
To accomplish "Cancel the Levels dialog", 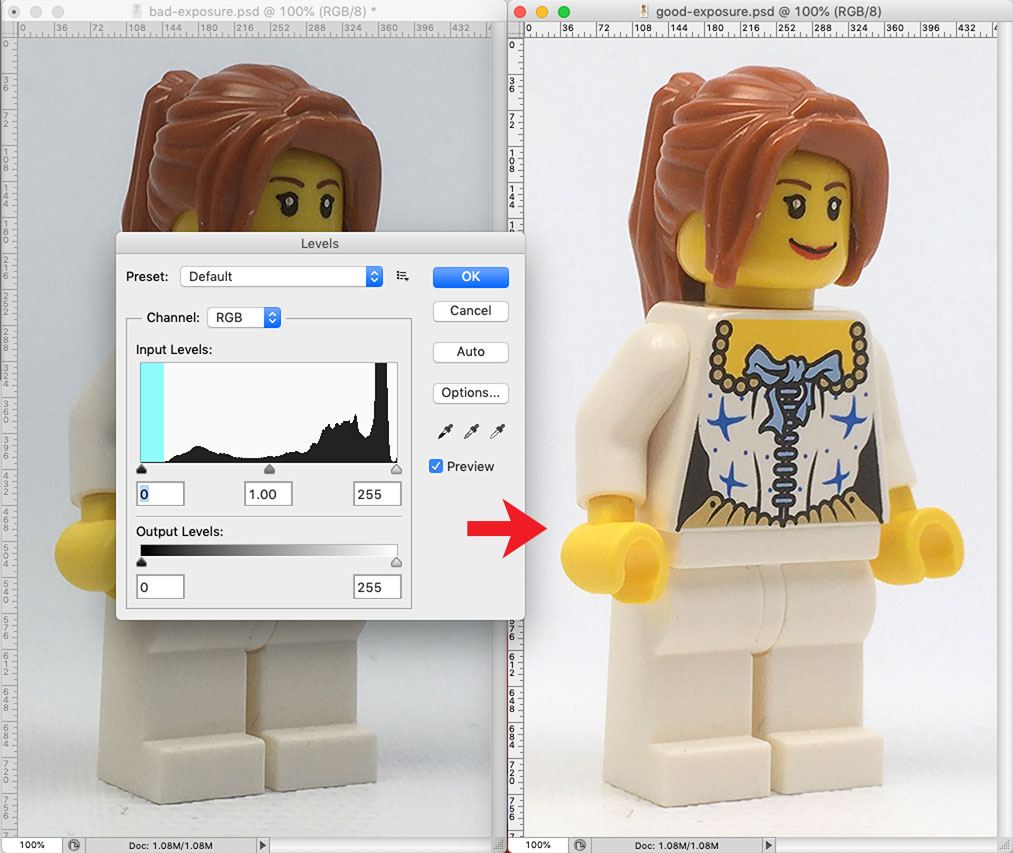I will (x=470, y=311).
